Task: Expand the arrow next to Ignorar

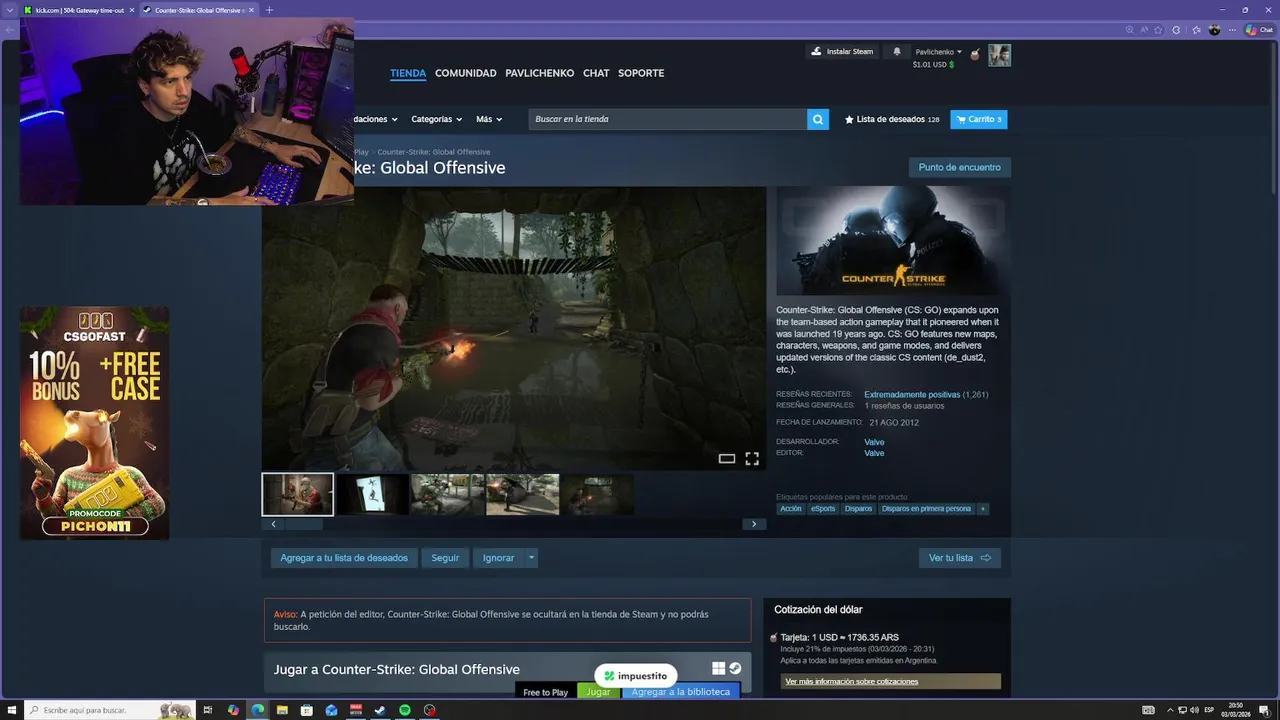Action: coord(532,558)
